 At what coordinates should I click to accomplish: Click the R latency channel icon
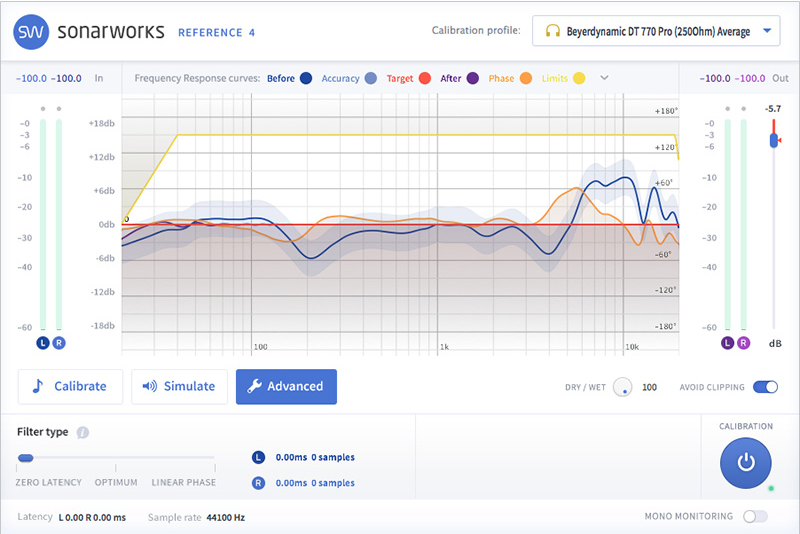coord(259,482)
